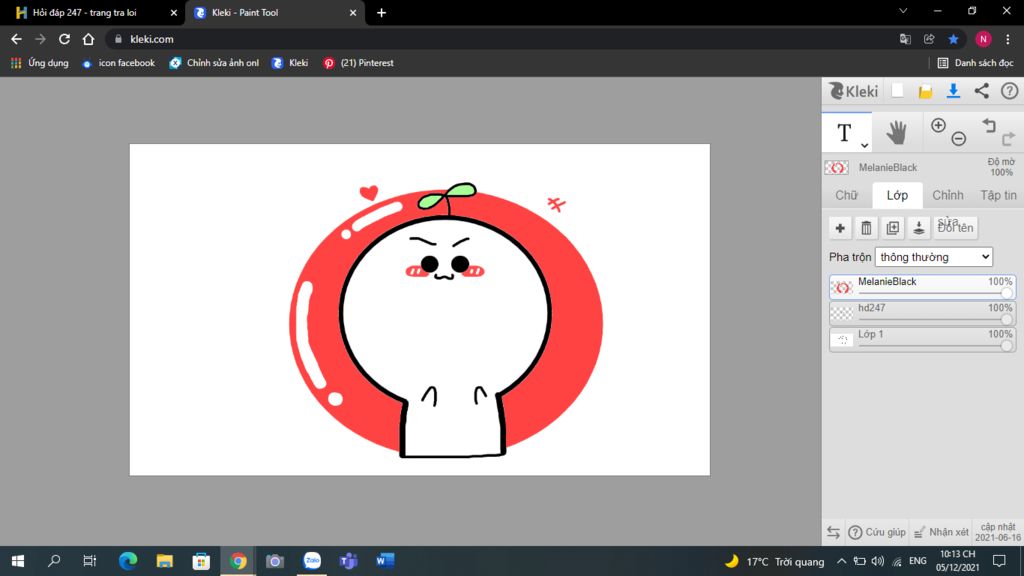Click the cập nhật 2021-06-16 update note
This screenshot has height=576, width=1024.
997,532
